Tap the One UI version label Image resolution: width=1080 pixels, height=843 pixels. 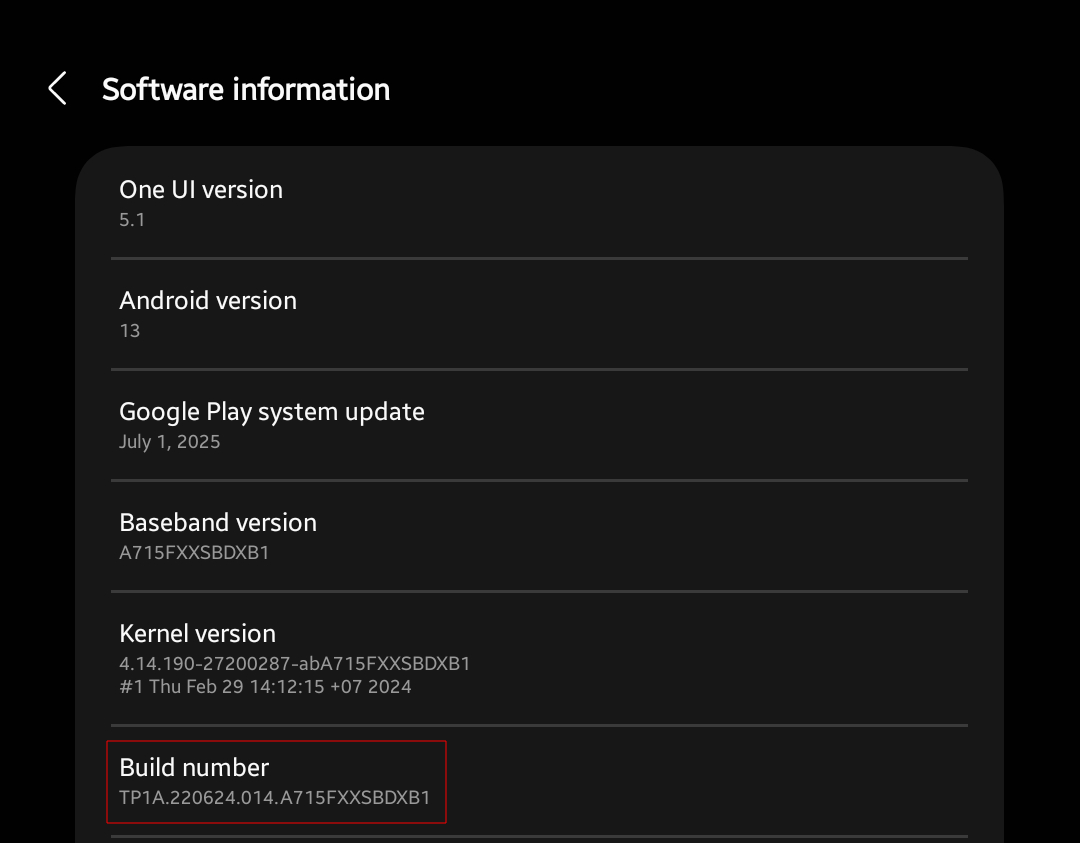(201, 189)
